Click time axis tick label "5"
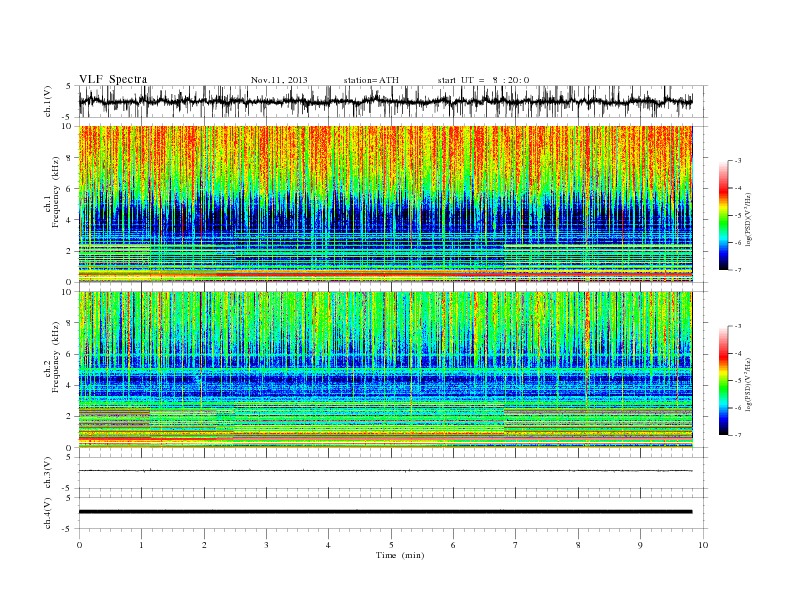The image size is (792, 612). click(391, 545)
